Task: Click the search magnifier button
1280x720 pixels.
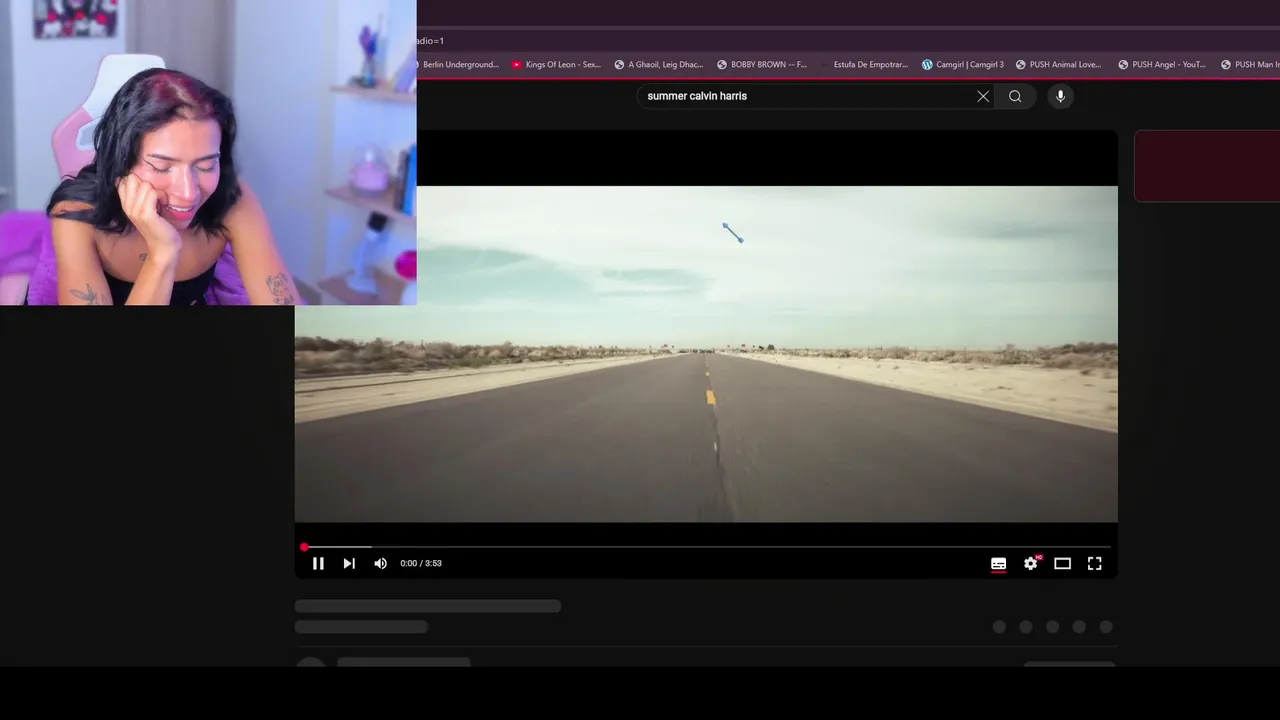Action: click(x=1015, y=96)
